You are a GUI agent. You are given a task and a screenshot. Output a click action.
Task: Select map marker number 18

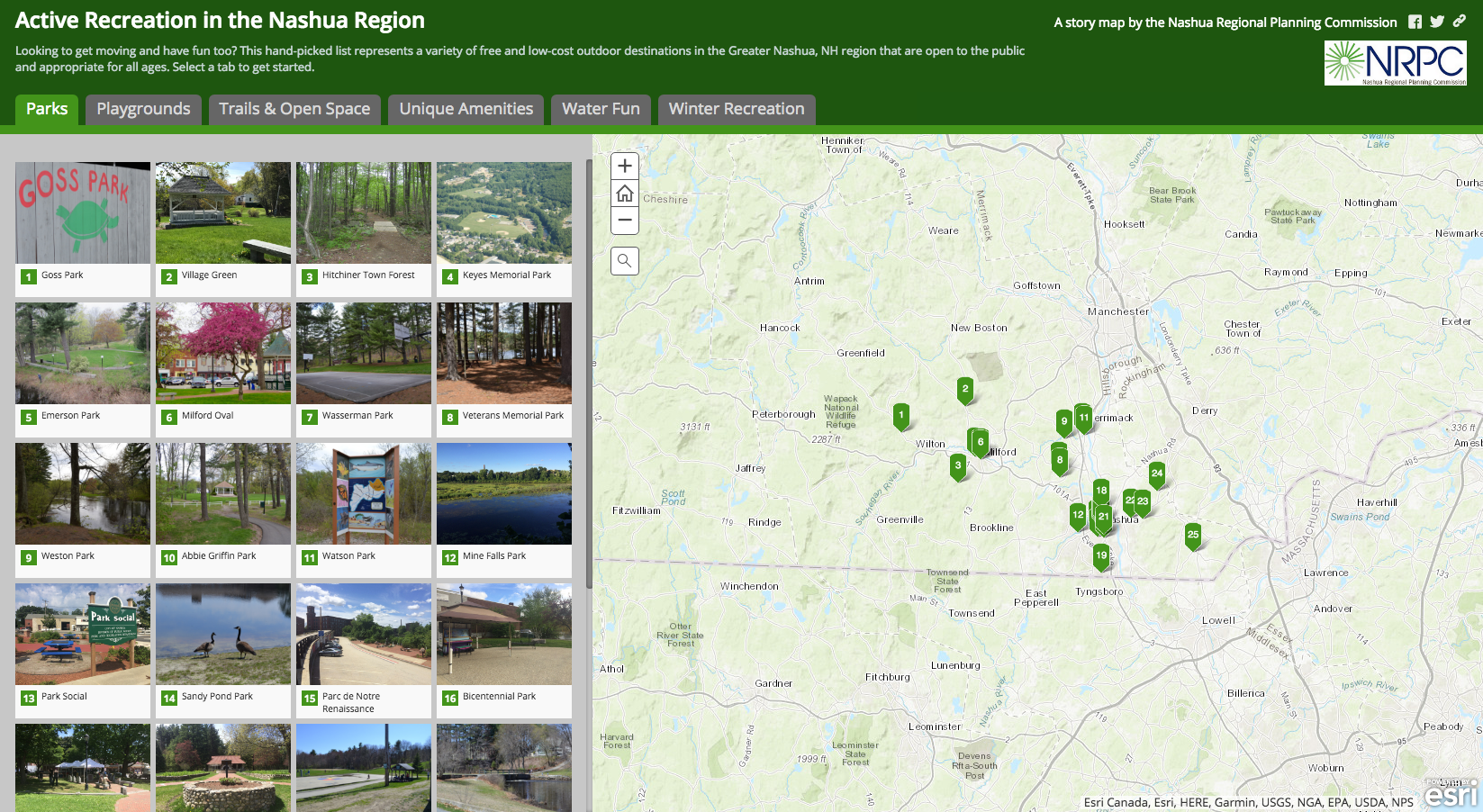(1101, 492)
